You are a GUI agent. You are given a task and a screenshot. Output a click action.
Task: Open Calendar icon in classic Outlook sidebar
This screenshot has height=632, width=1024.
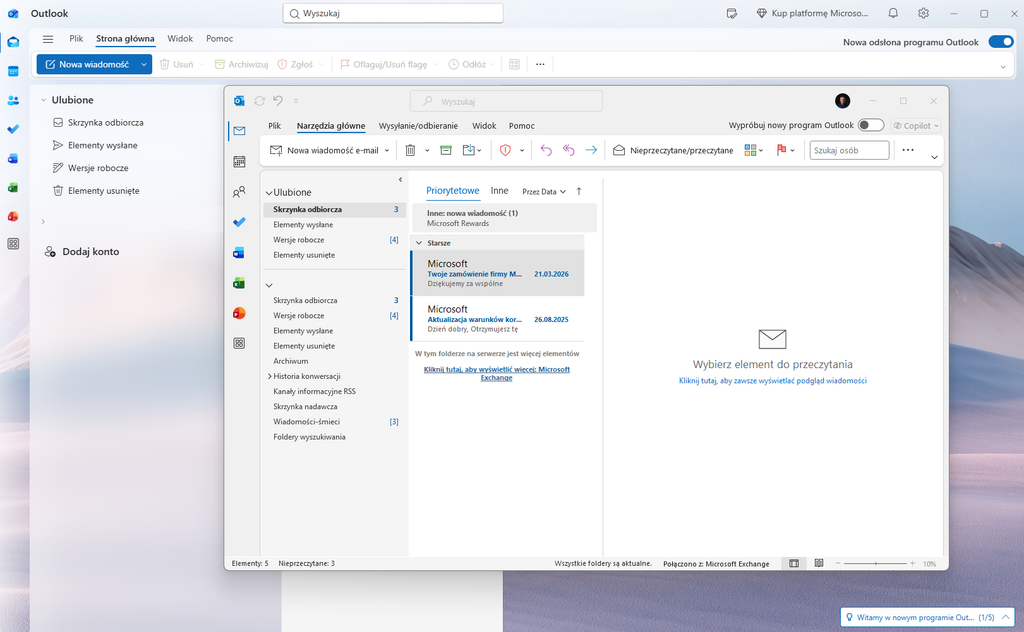point(239,161)
